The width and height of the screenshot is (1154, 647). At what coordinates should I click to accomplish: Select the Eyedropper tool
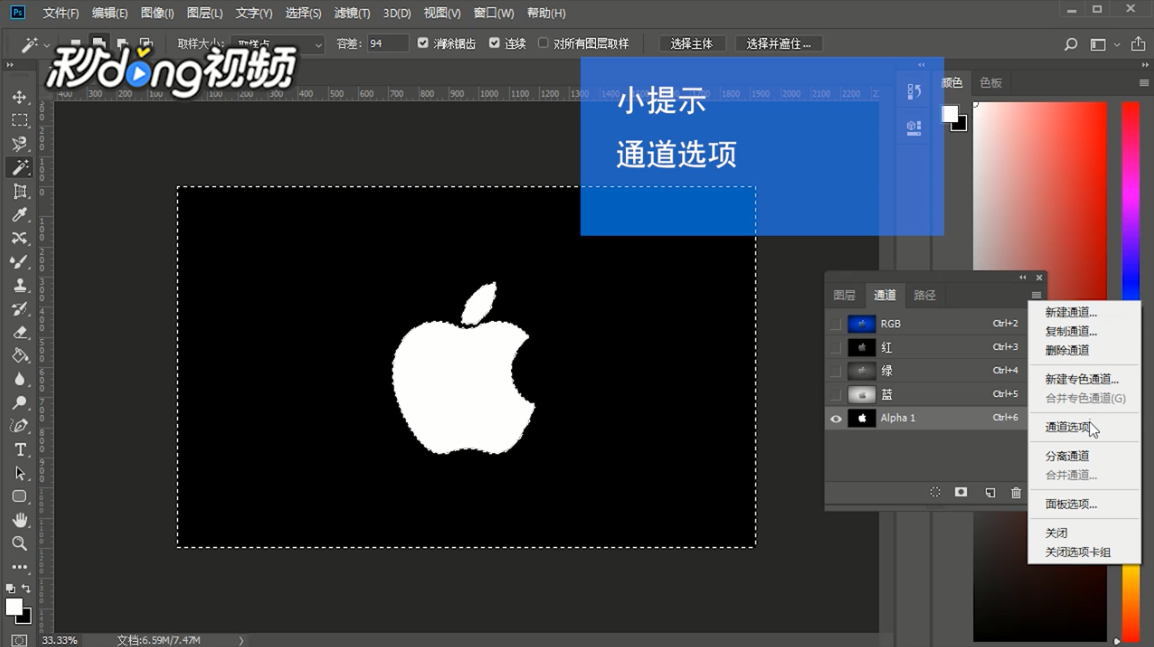point(20,215)
